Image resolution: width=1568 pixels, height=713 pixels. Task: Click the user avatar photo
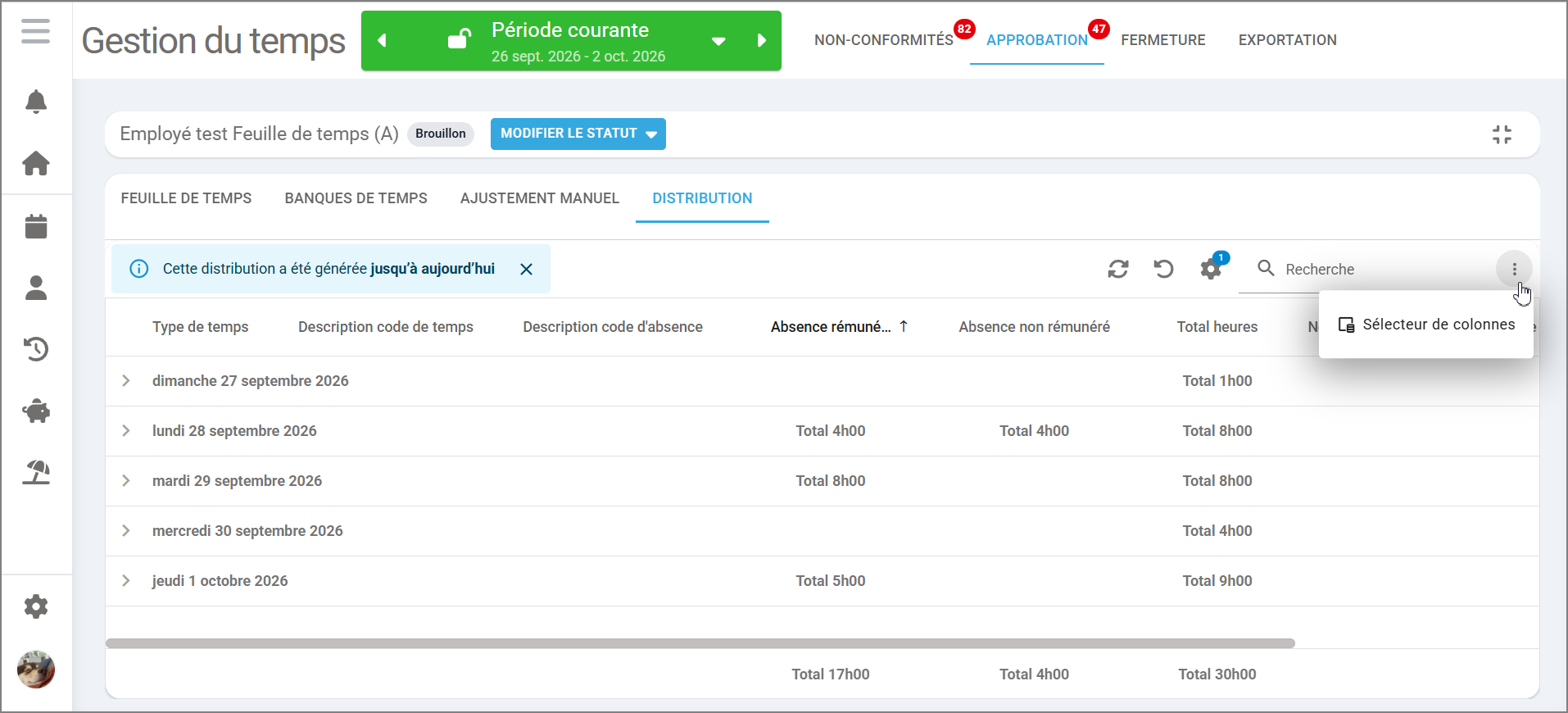pyautogui.click(x=36, y=670)
